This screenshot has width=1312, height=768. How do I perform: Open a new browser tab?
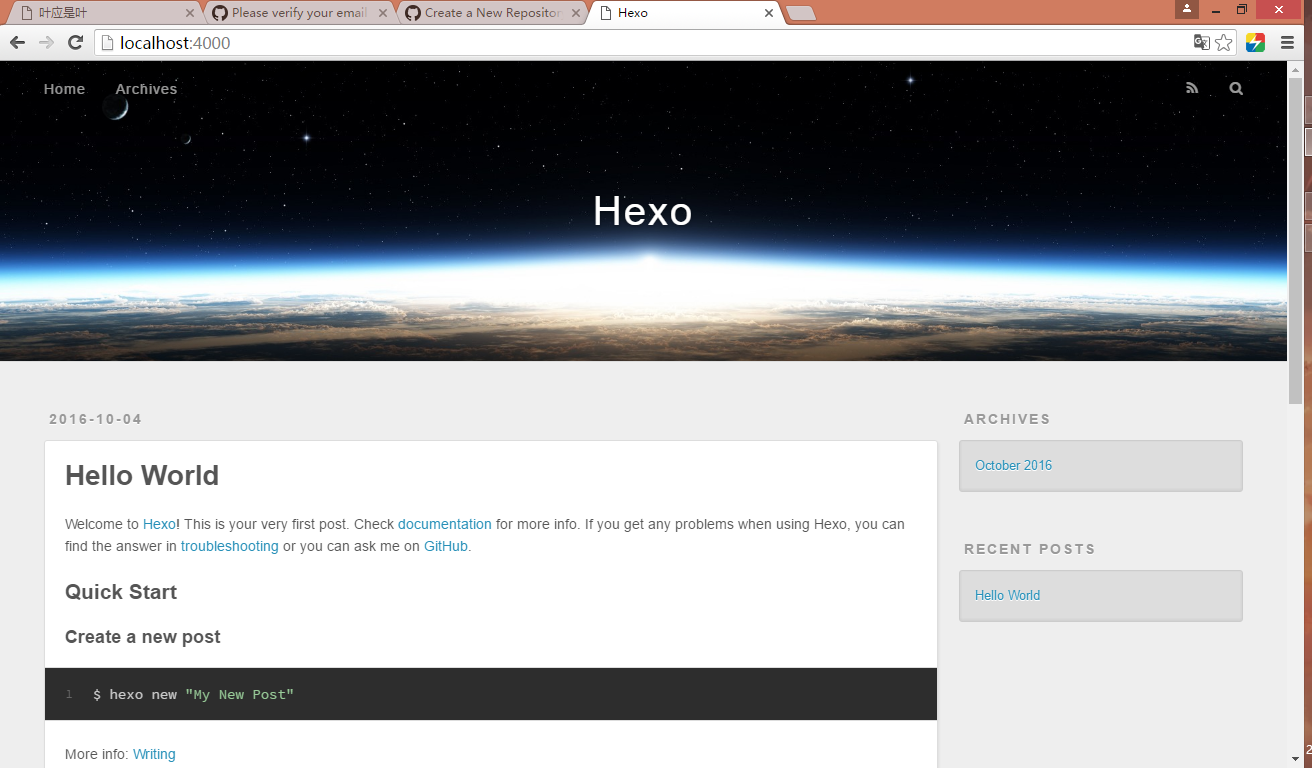point(801,13)
